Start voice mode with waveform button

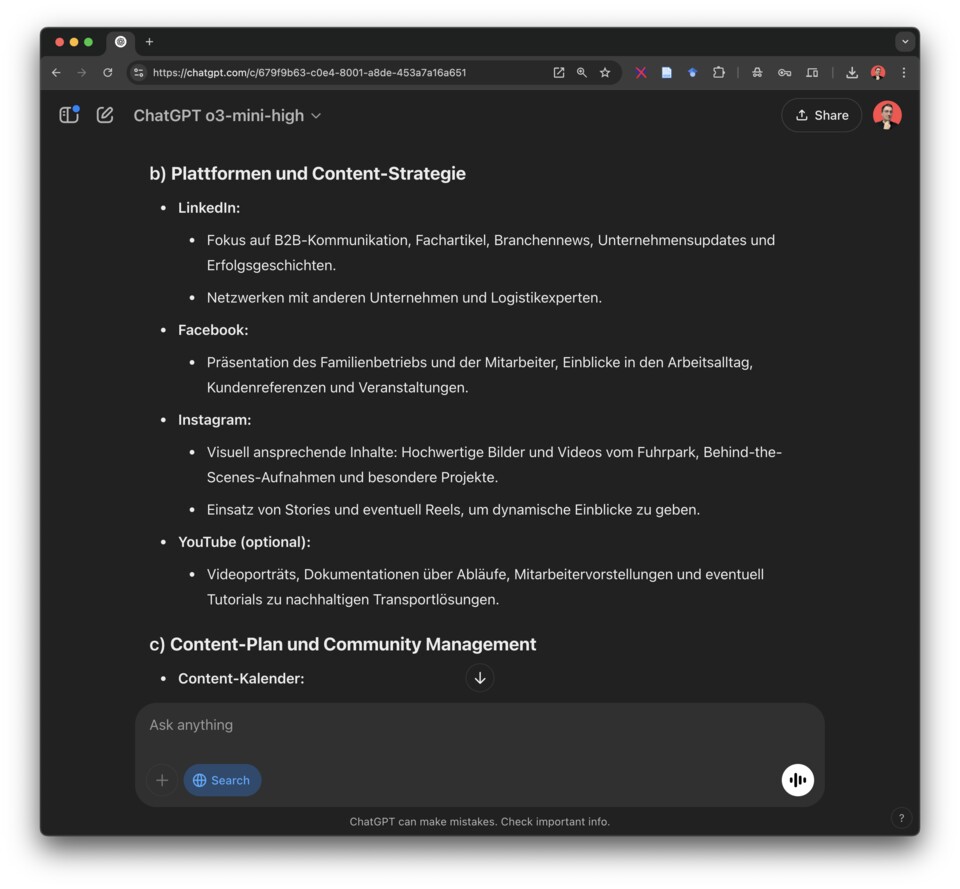[x=797, y=780]
